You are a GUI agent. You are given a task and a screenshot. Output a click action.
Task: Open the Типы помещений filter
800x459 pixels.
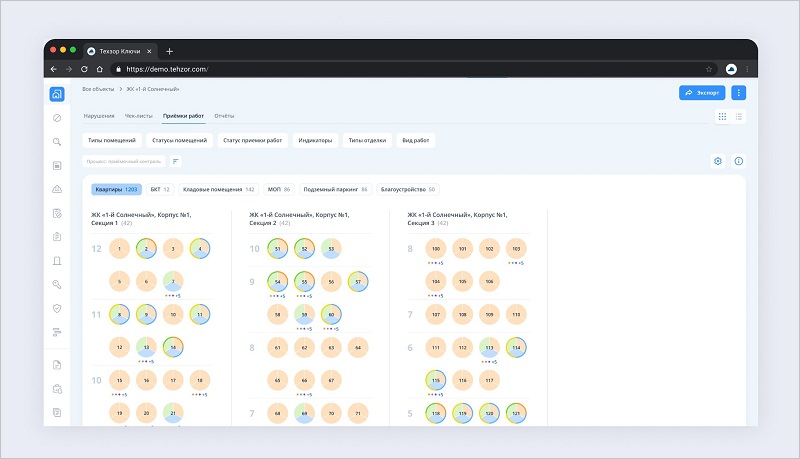(111, 140)
